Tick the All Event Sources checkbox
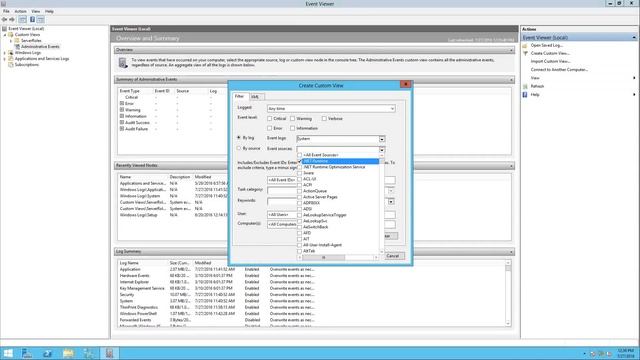The height and width of the screenshot is (360, 640). click(x=300, y=155)
